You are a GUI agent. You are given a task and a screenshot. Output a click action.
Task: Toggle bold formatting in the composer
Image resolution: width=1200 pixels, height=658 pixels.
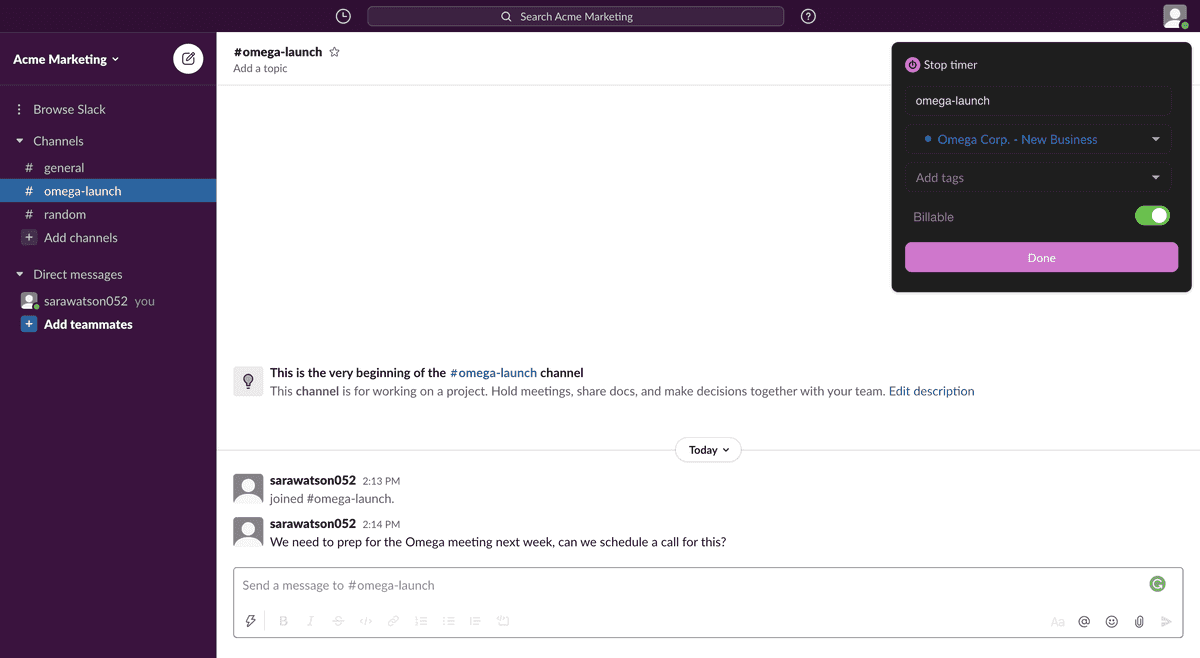[x=283, y=620]
